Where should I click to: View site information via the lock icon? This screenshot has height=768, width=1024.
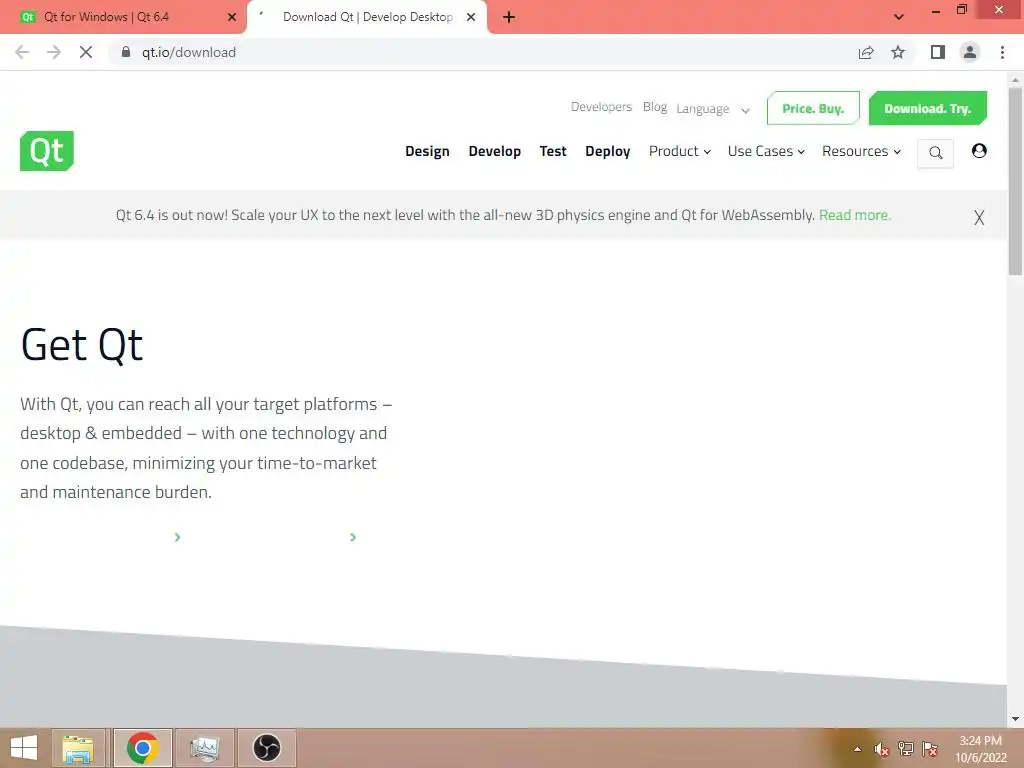(x=126, y=52)
